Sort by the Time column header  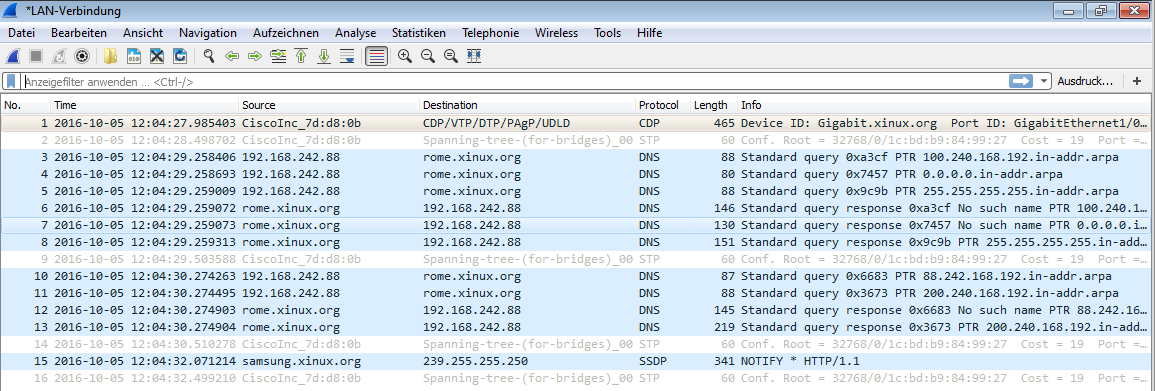[145, 105]
